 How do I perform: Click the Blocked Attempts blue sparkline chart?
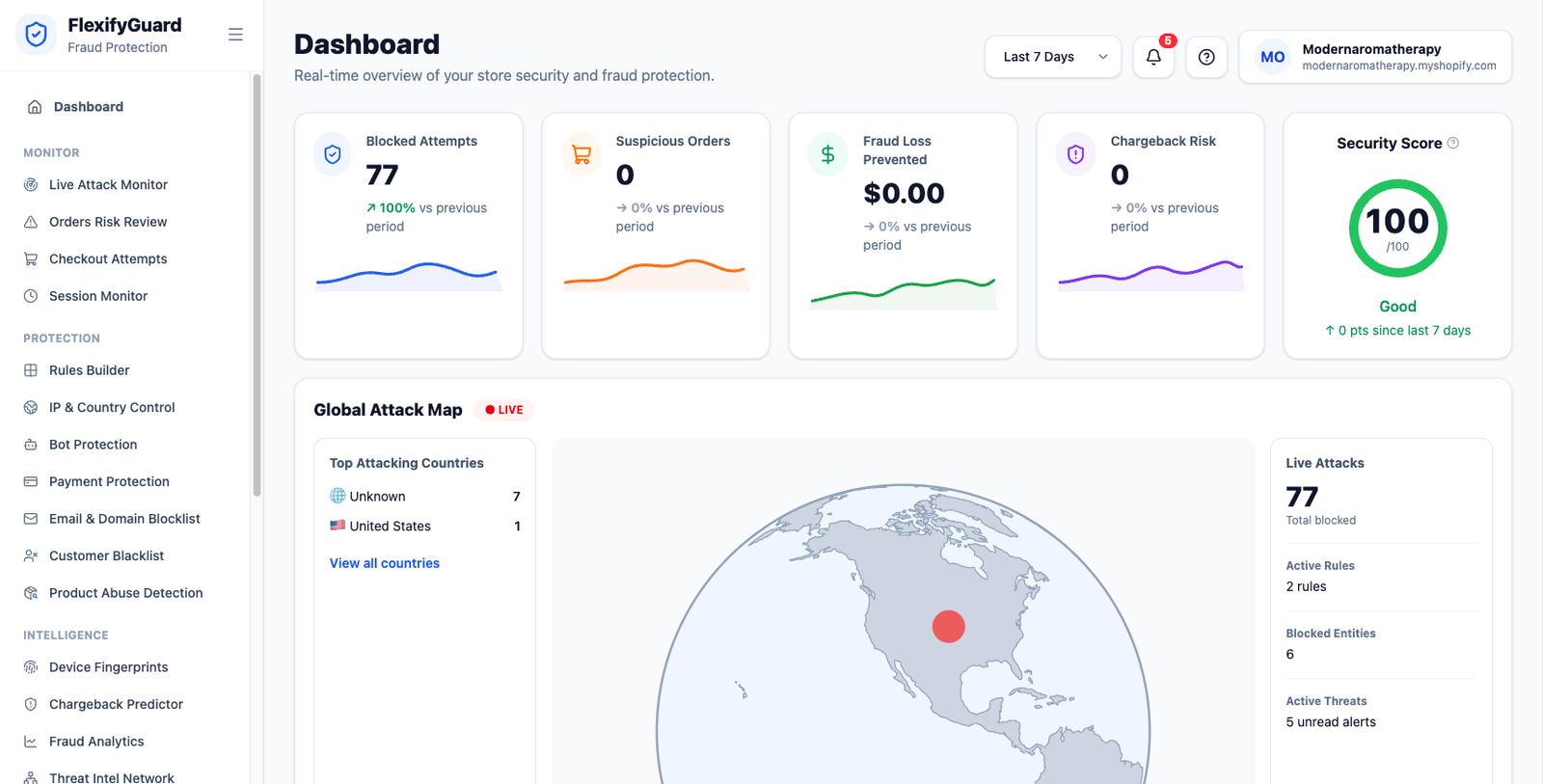pyautogui.click(x=409, y=276)
